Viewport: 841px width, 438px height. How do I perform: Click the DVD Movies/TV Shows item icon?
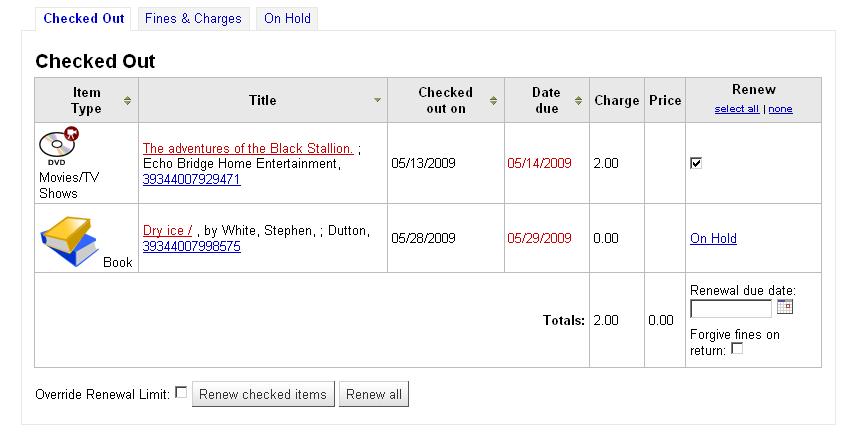[59, 147]
